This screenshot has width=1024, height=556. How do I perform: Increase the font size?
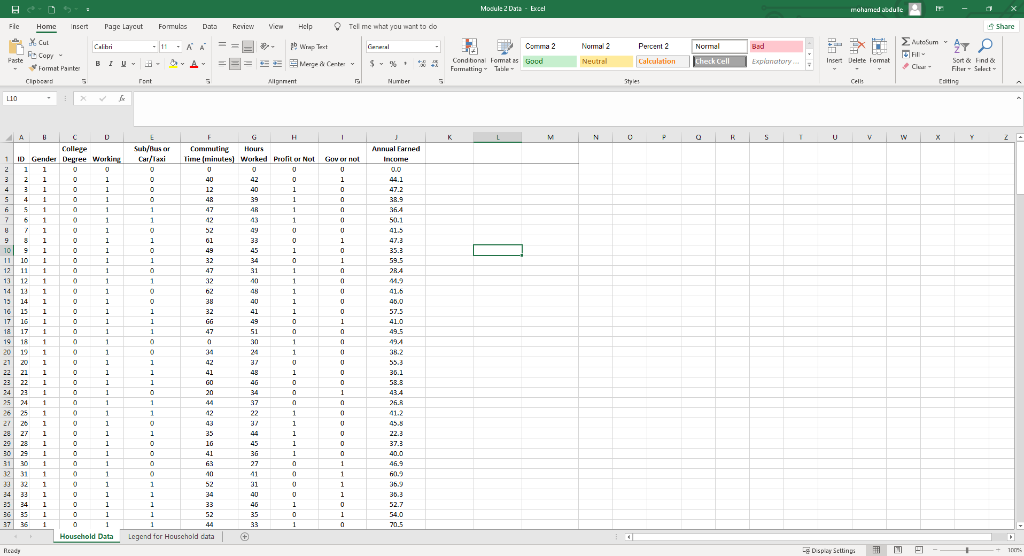189,47
